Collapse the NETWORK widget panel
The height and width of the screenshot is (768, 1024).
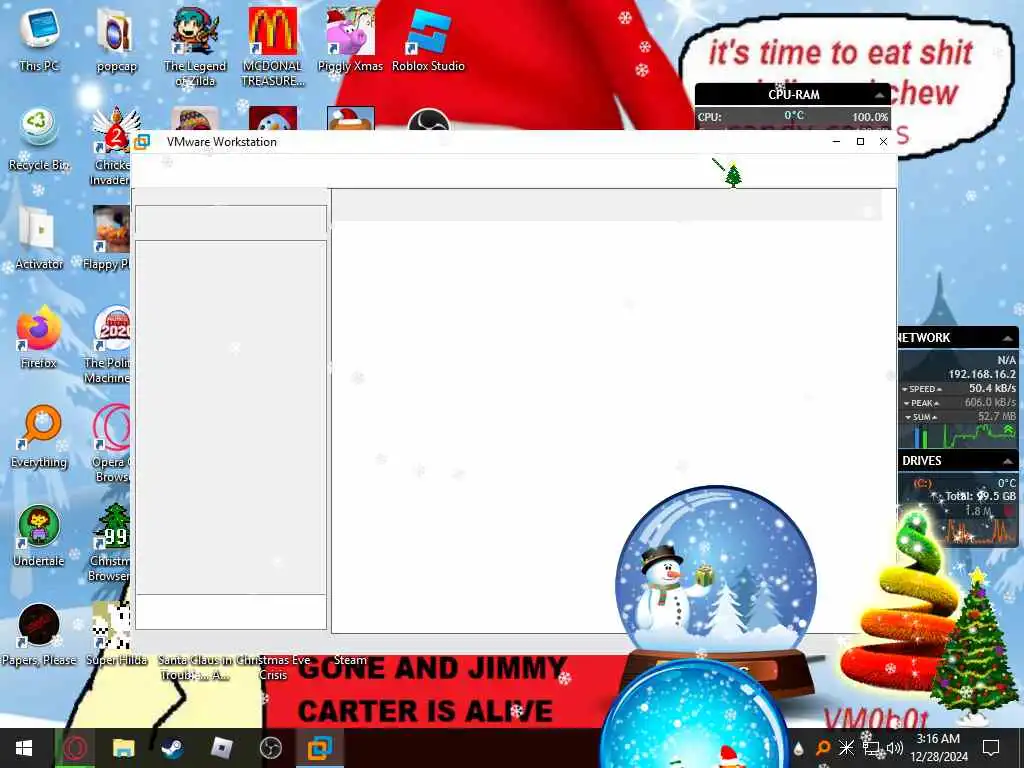coord(1008,338)
